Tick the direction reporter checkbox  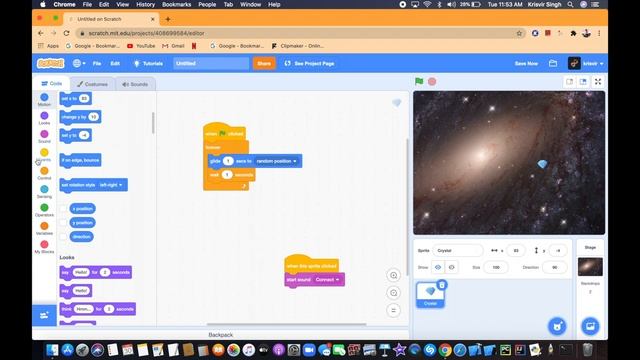pos(63,236)
